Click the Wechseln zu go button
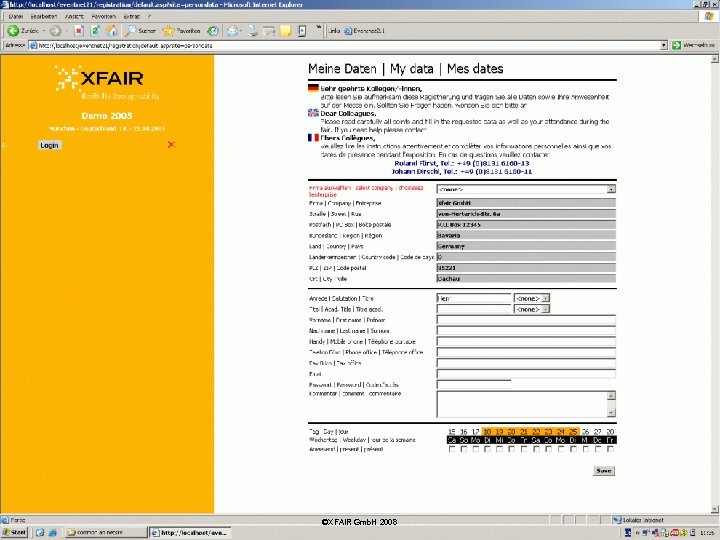This screenshot has height=540, width=720. pyautogui.click(x=694, y=45)
